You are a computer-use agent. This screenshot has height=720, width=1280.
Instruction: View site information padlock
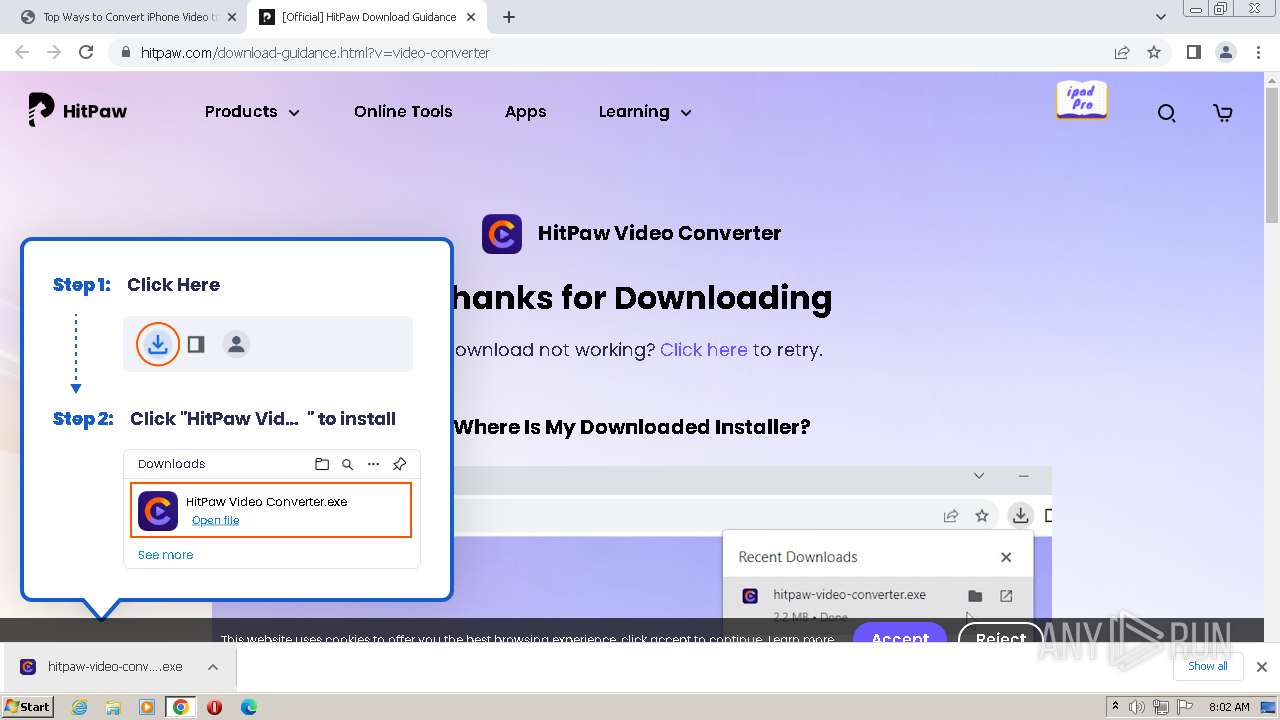[x=126, y=52]
